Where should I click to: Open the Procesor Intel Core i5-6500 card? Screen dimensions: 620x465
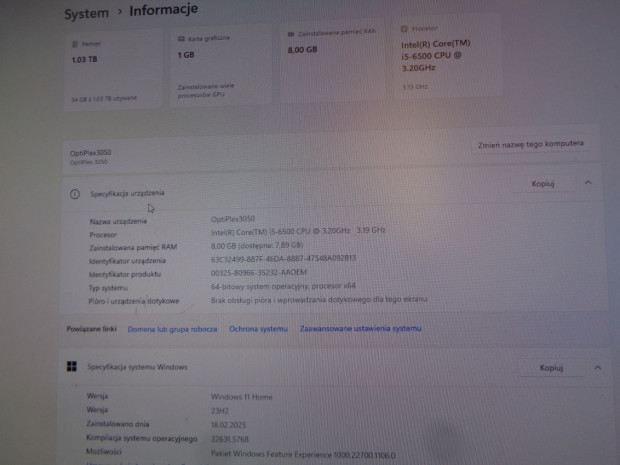[448, 58]
